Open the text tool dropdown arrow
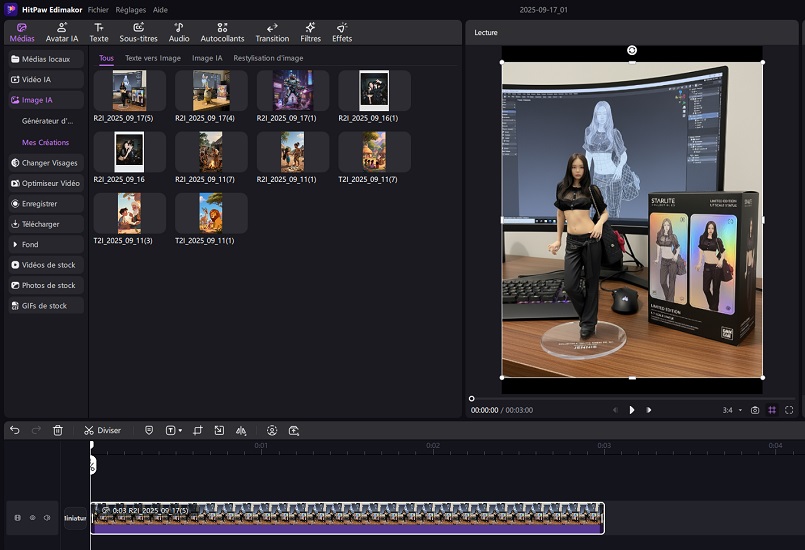The image size is (805, 550). (180, 430)
